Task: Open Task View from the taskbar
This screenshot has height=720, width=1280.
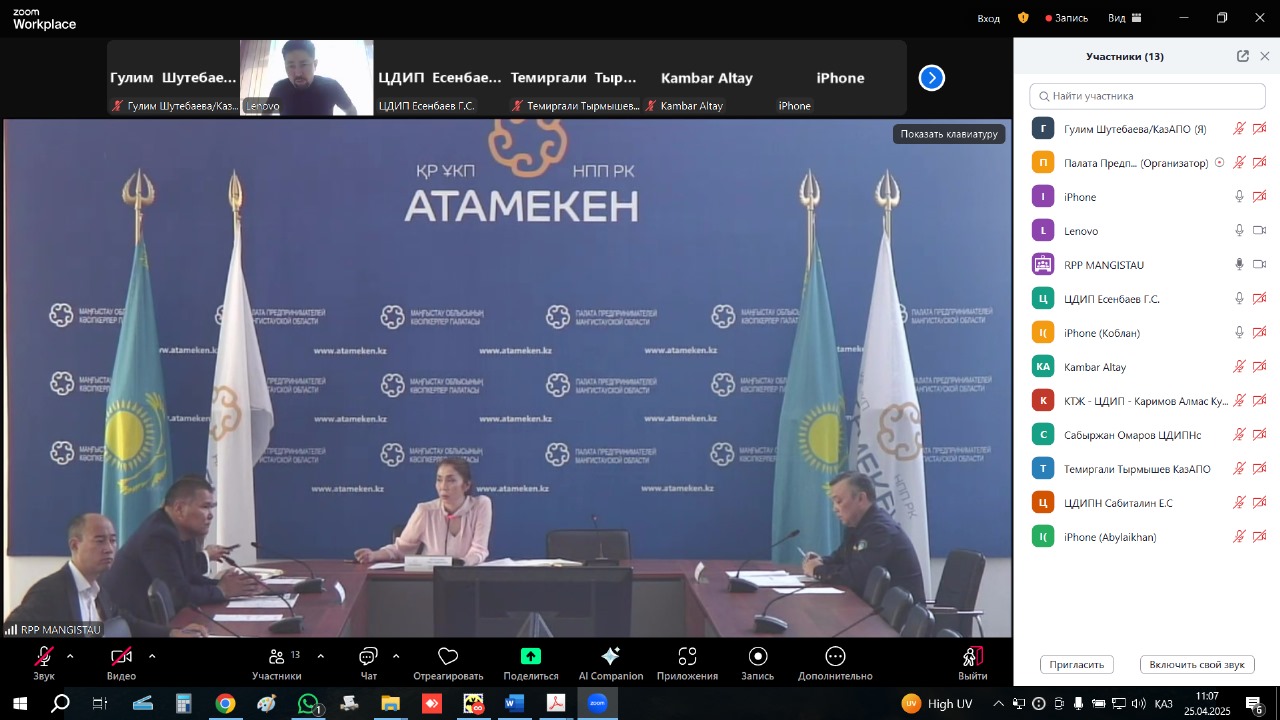Action: tap(100, 704)
